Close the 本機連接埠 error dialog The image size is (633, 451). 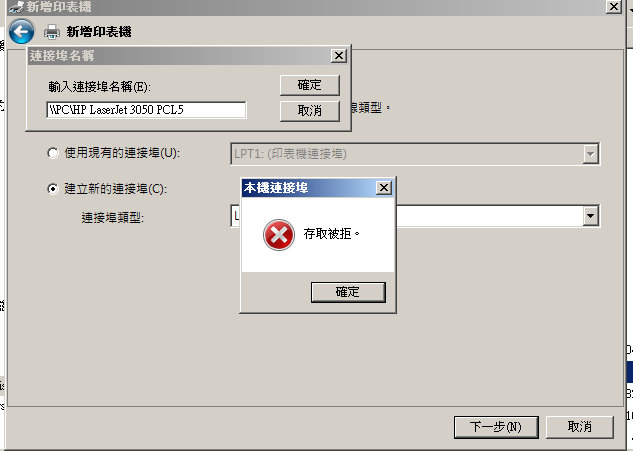coord(384,188)
